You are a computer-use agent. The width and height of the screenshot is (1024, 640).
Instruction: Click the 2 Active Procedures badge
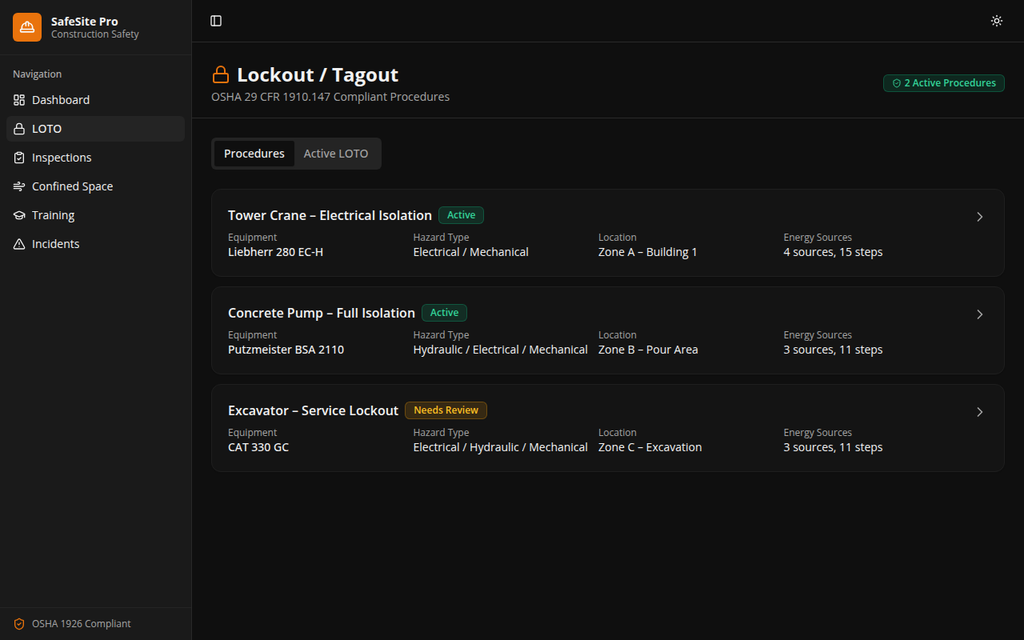943,83
